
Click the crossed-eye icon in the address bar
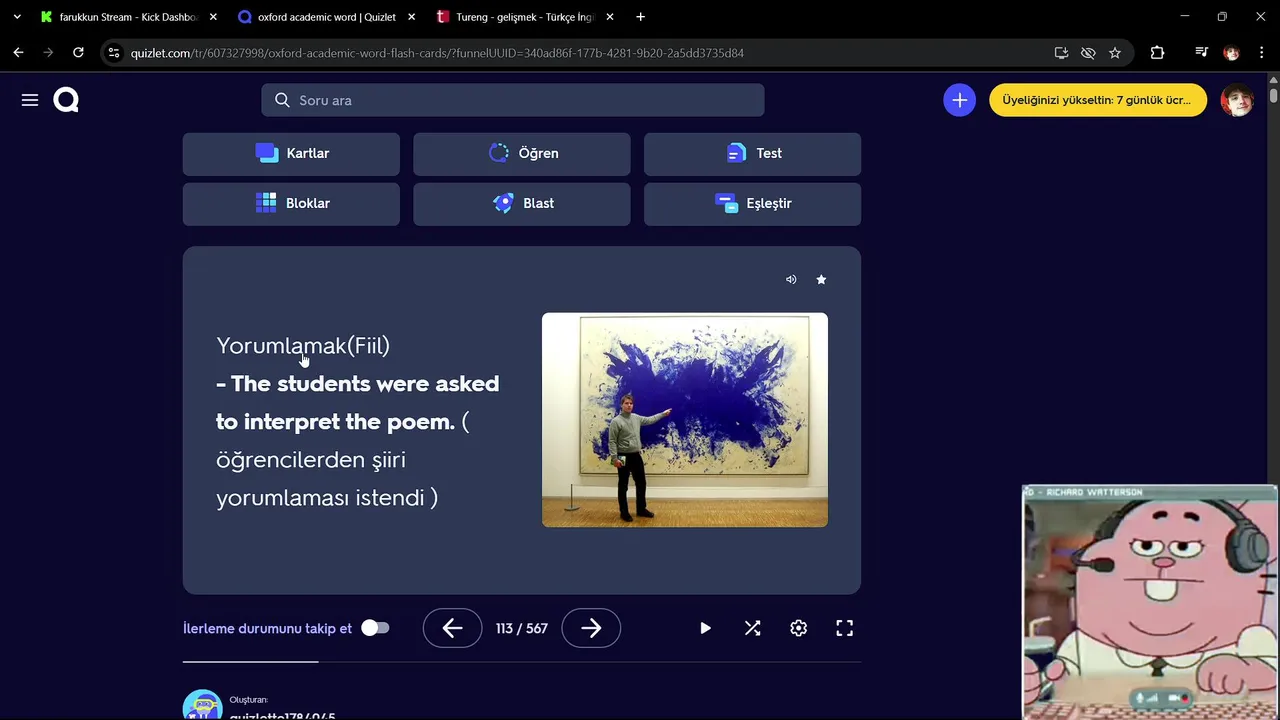[1088, 53]
